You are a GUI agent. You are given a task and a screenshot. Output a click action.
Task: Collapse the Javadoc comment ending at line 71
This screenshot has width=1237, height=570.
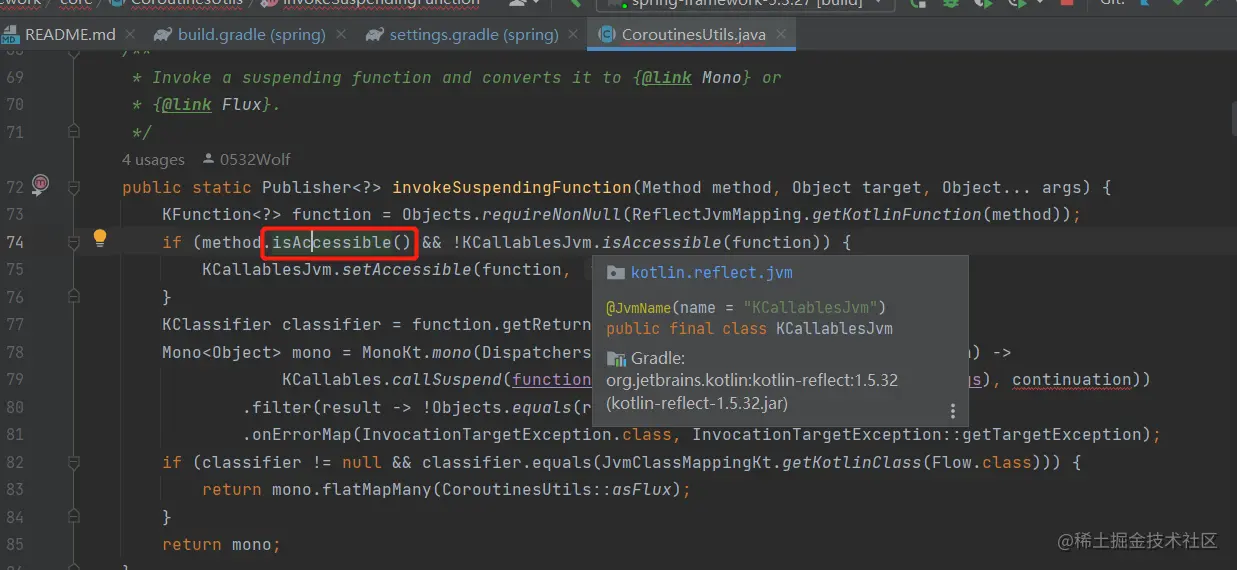click(x=73, y=131)
